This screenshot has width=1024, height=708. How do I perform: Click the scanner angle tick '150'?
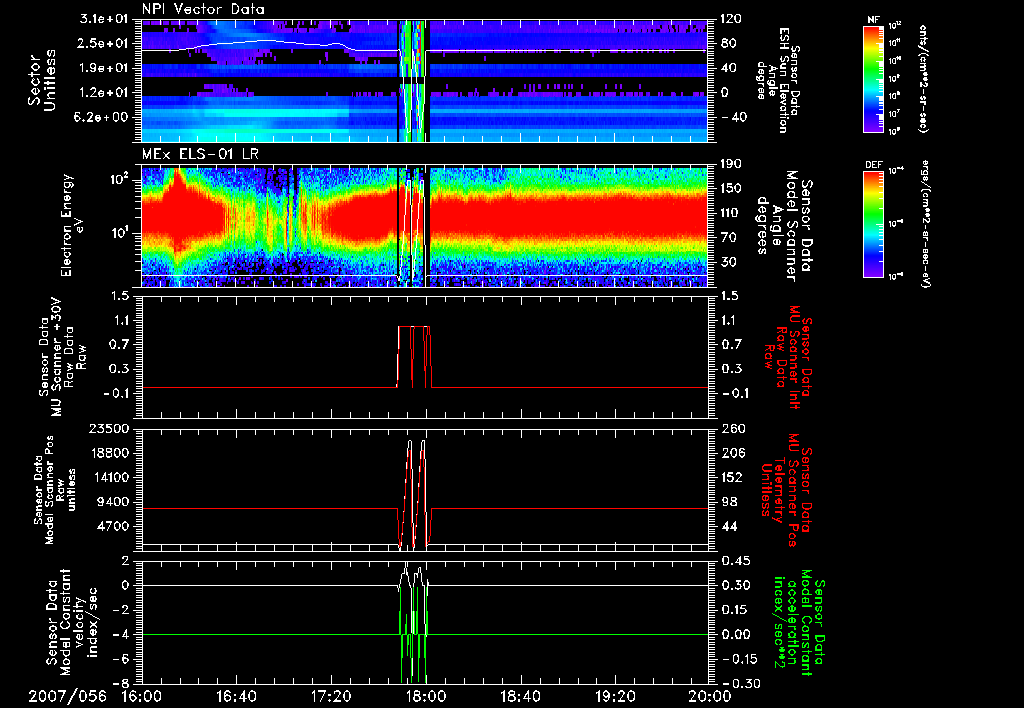coord(731,189)
